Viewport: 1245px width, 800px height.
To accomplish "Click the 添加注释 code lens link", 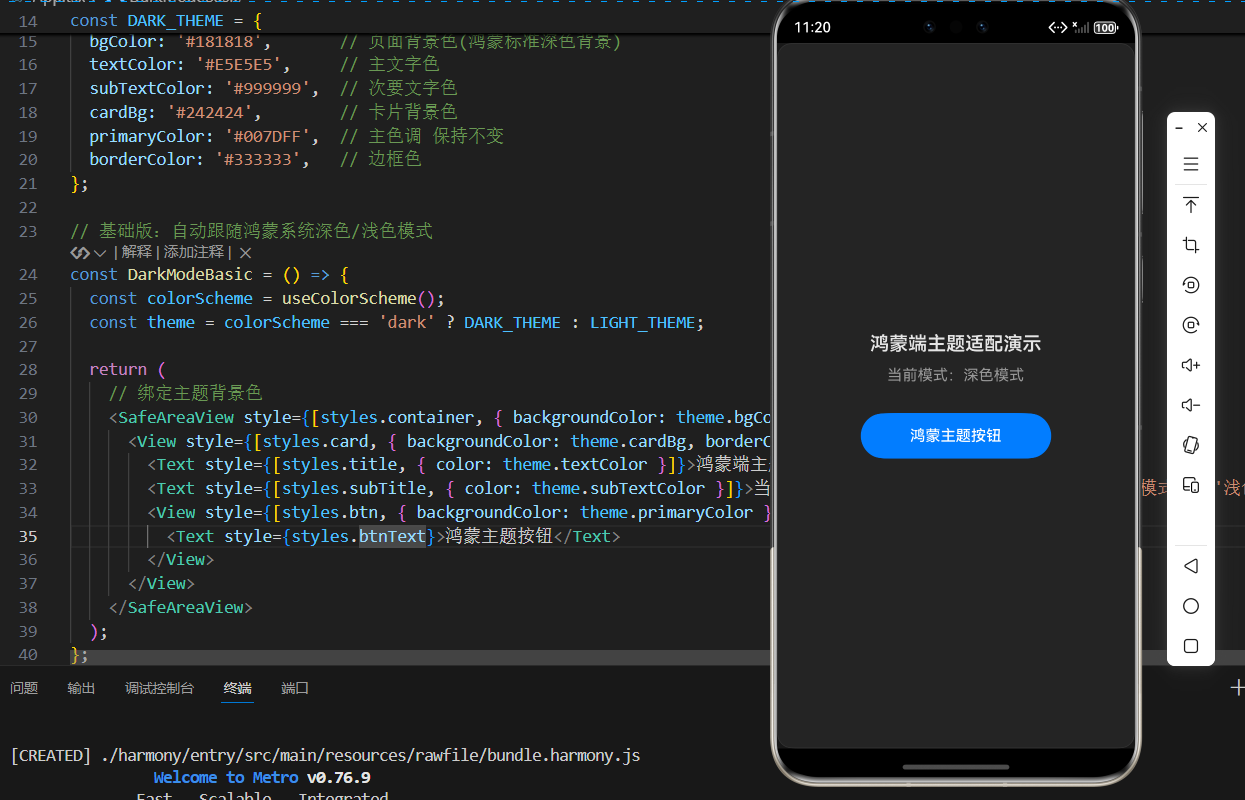I will [196, 253].
